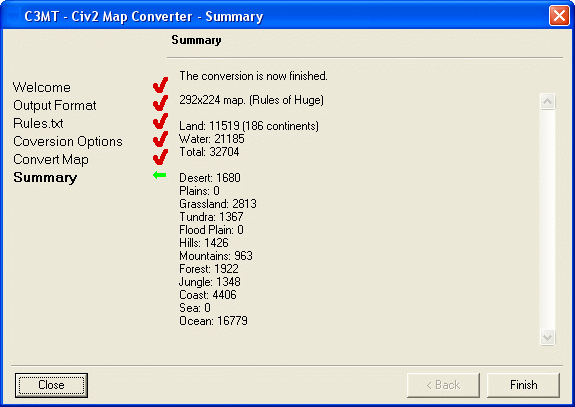Click the red checkmark beside Output Format
The image size is (575, 407).
160,103
